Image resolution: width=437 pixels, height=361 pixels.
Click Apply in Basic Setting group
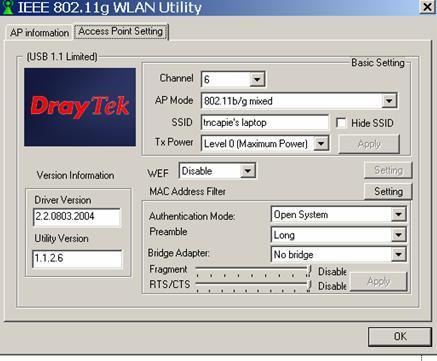coord(369,144)
